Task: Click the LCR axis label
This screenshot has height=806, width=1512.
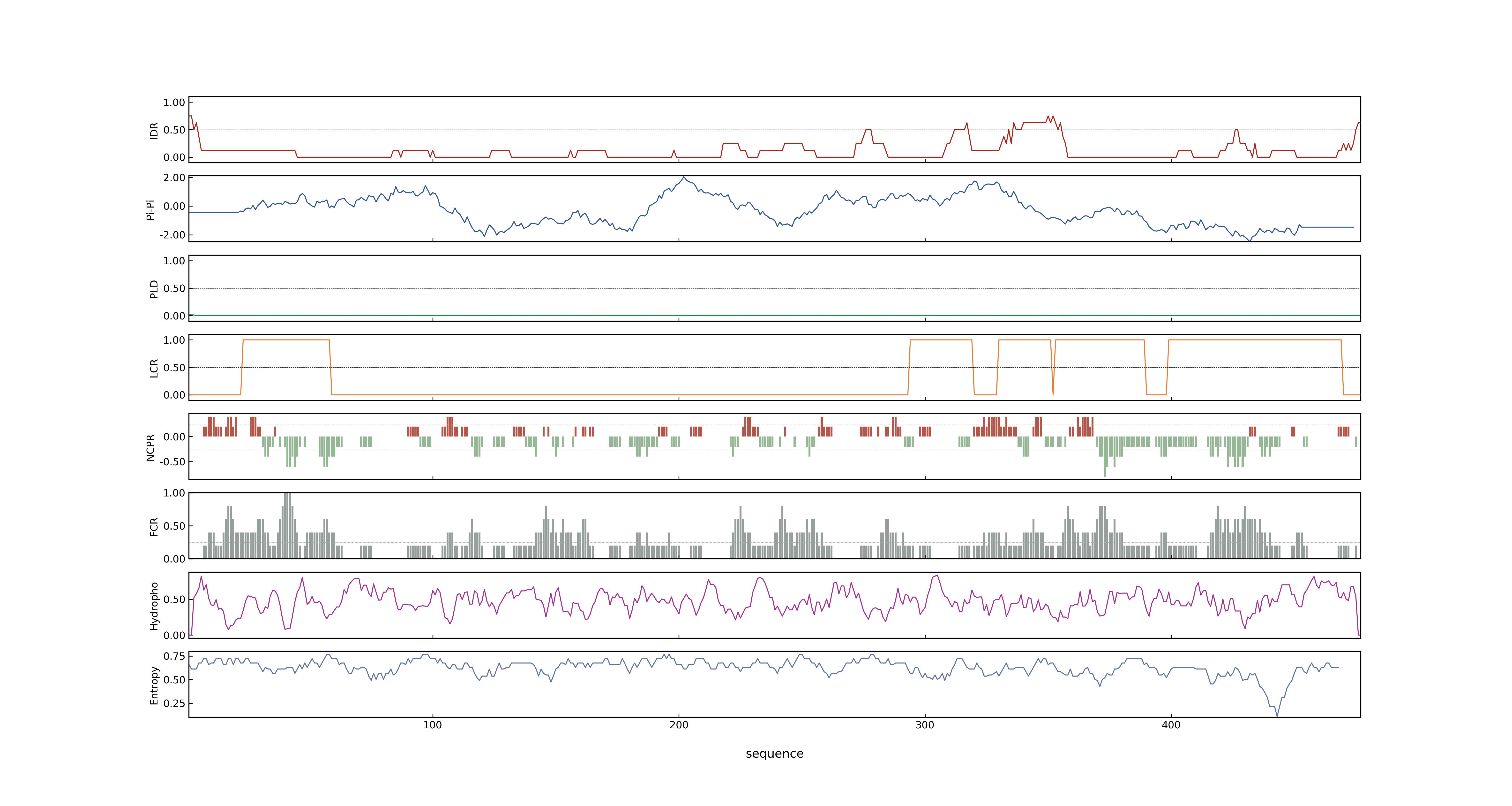Action: coord(154,368)
